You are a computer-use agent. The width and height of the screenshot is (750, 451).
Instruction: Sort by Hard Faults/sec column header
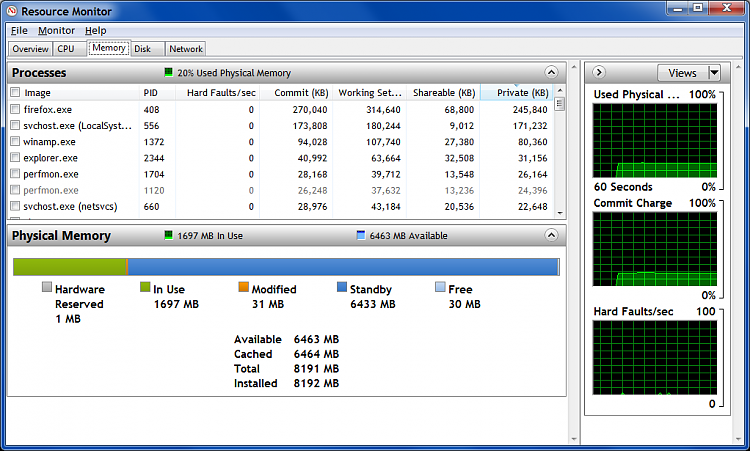(218, 93)
